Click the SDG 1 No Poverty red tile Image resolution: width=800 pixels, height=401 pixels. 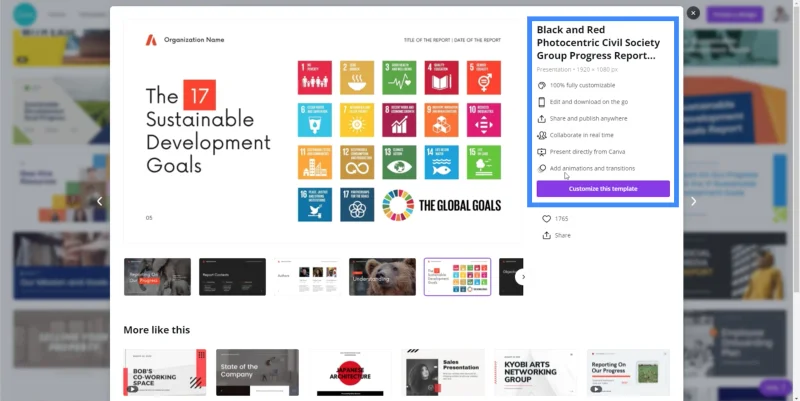(x=315, y=78)
